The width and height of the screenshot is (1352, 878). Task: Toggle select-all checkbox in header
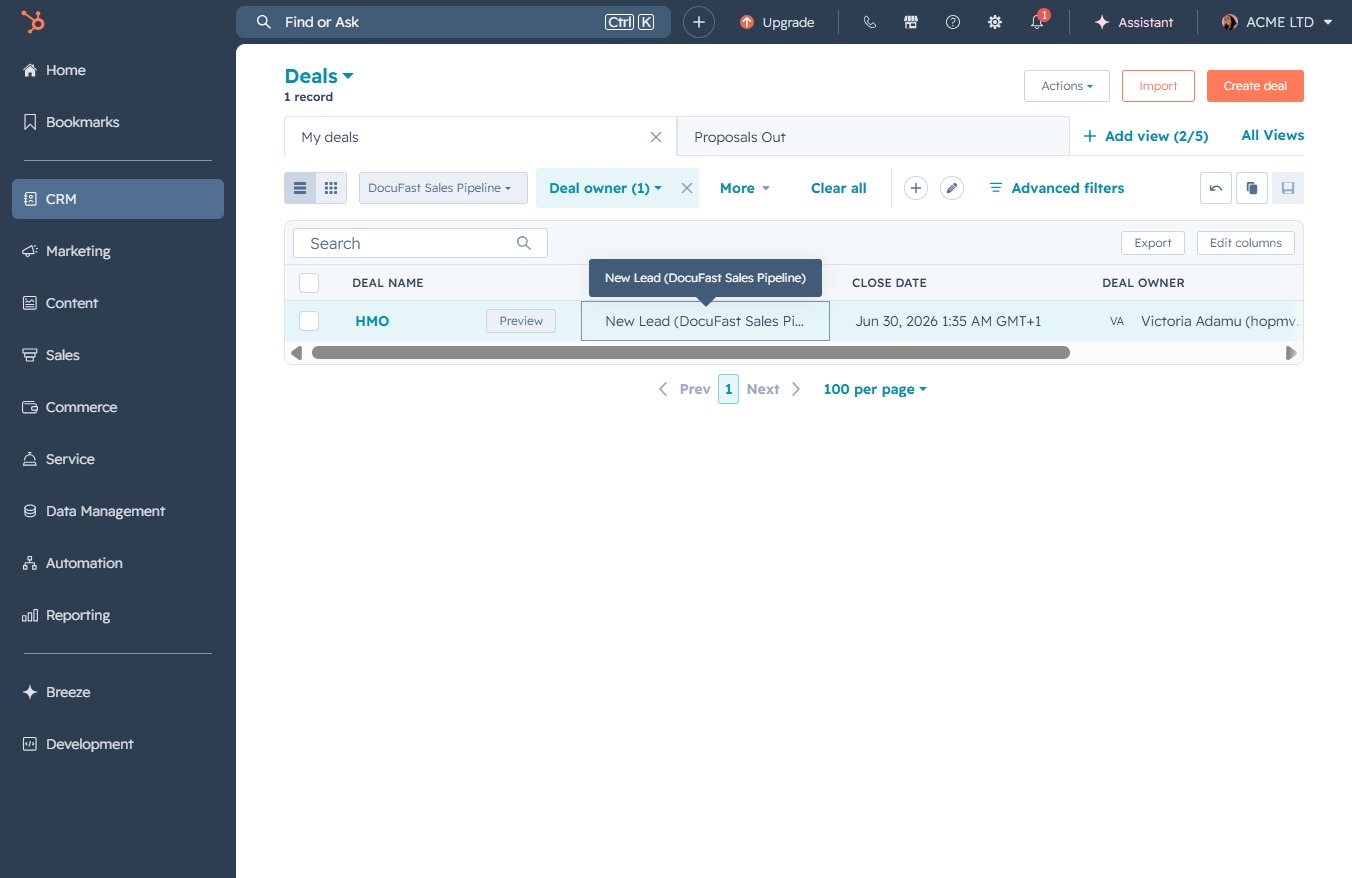pyautogui.click(x=309, y=283)
